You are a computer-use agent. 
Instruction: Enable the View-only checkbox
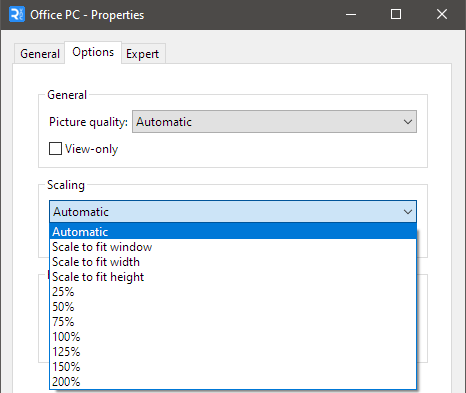[x=55, y=149]
